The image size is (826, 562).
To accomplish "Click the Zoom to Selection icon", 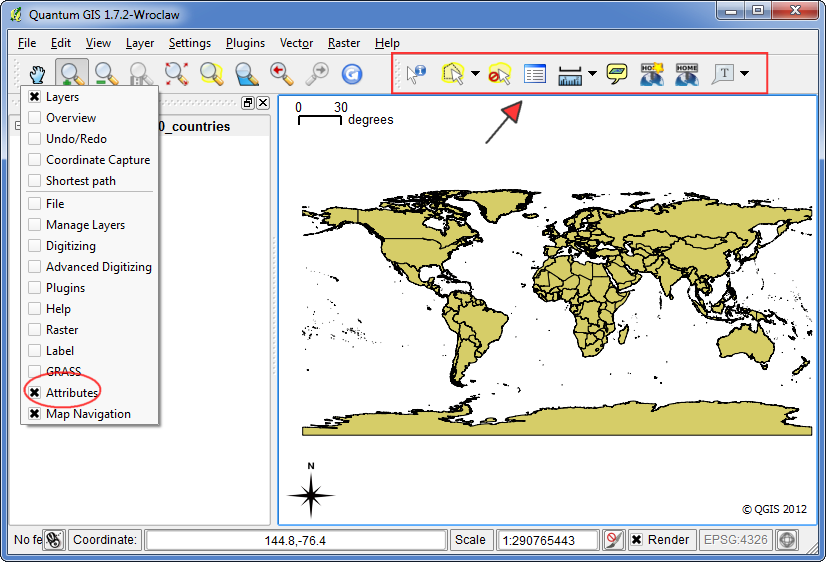I will pos(211,74).
